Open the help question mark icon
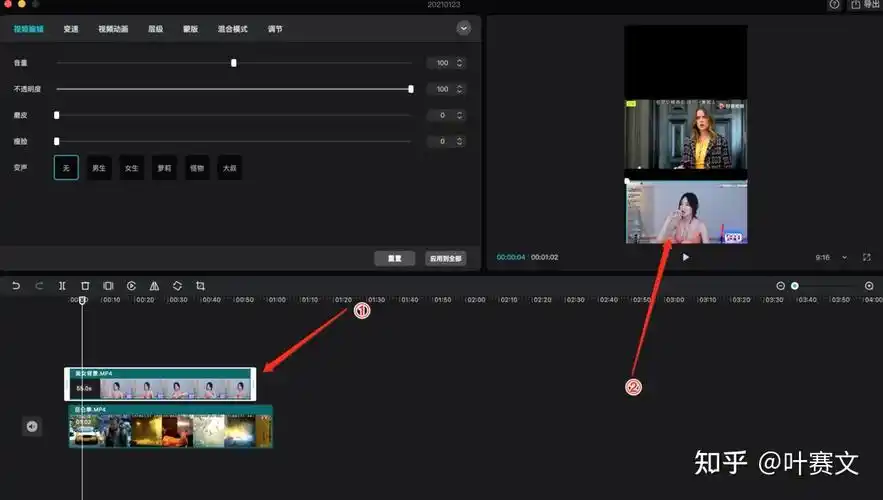This screenshot has height=500, width=883. [x=834, y=5]
